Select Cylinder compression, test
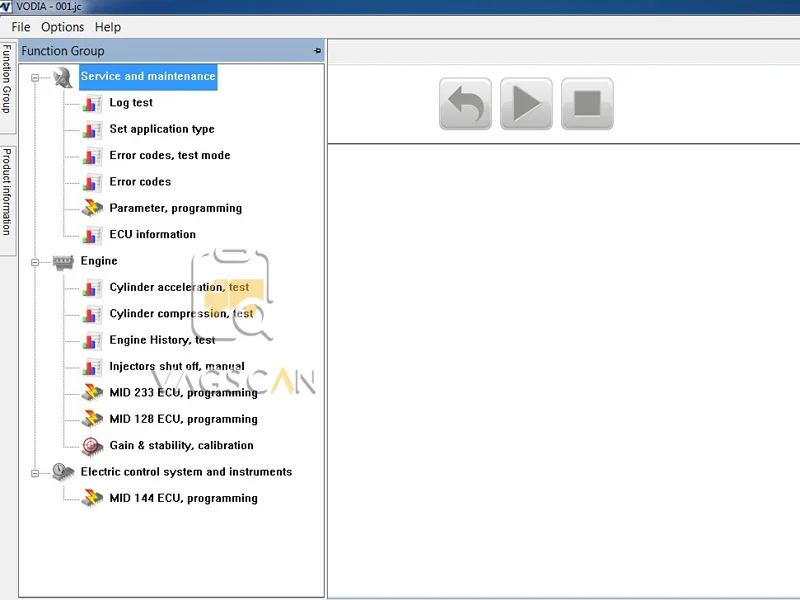Viewport: 800px width, 600px height. click(x=181, y=313)
